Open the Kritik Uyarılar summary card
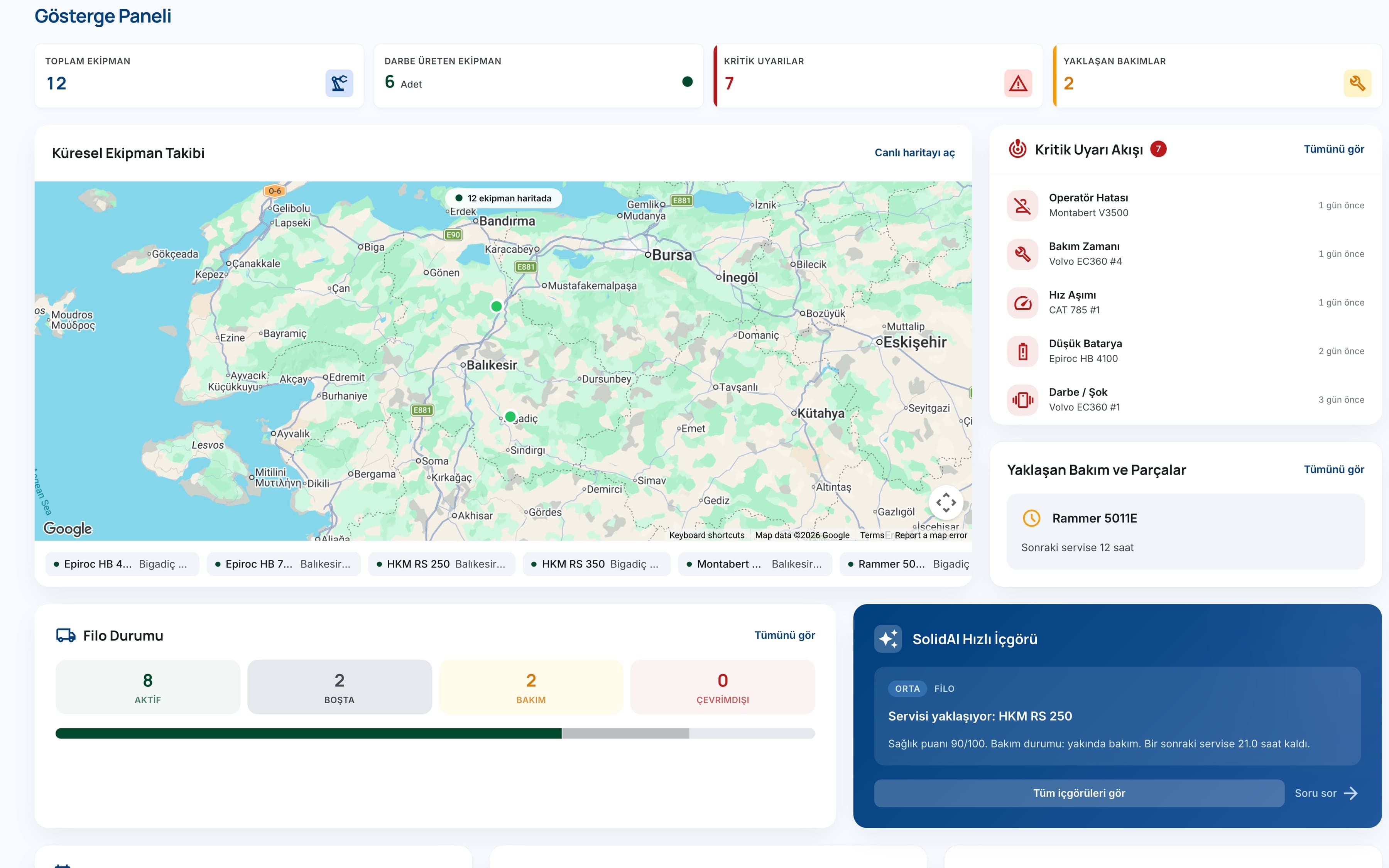The height and width of the screenshot is (868, 1389). tap(878, 76)
